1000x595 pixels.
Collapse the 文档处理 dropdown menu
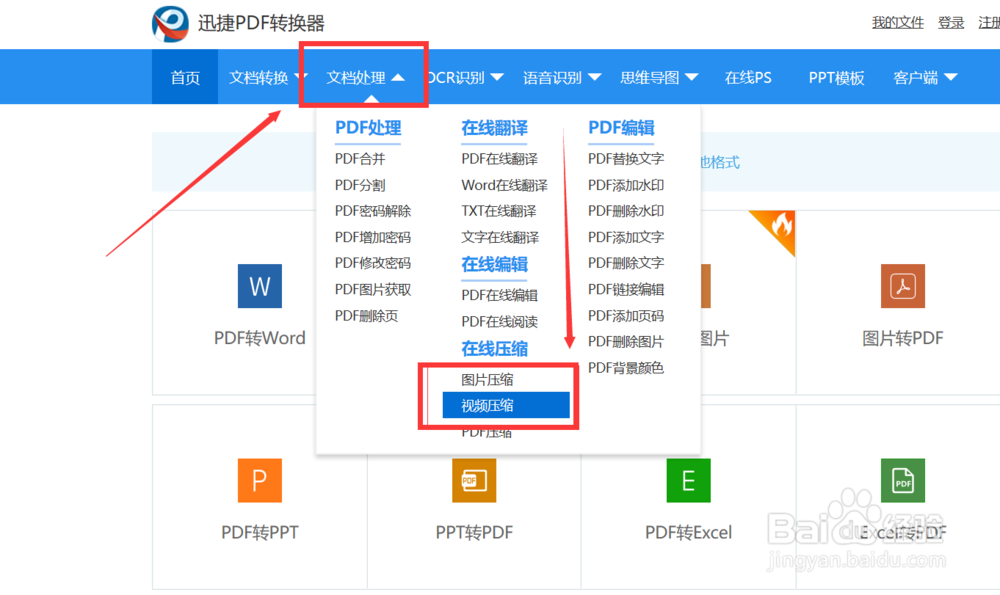365,78
